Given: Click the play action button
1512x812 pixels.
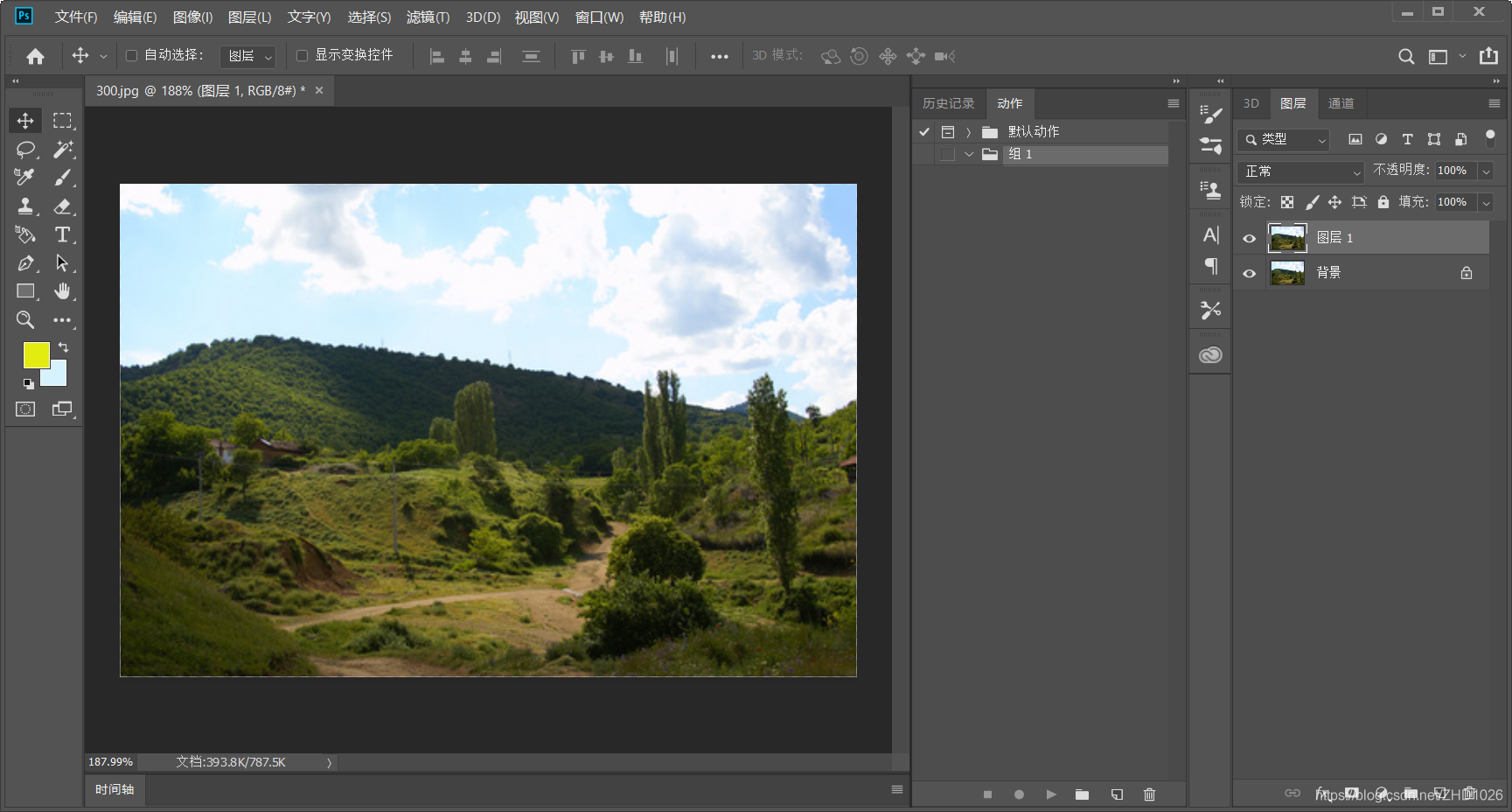Looking at the screenshot, I should [1051, 794].
